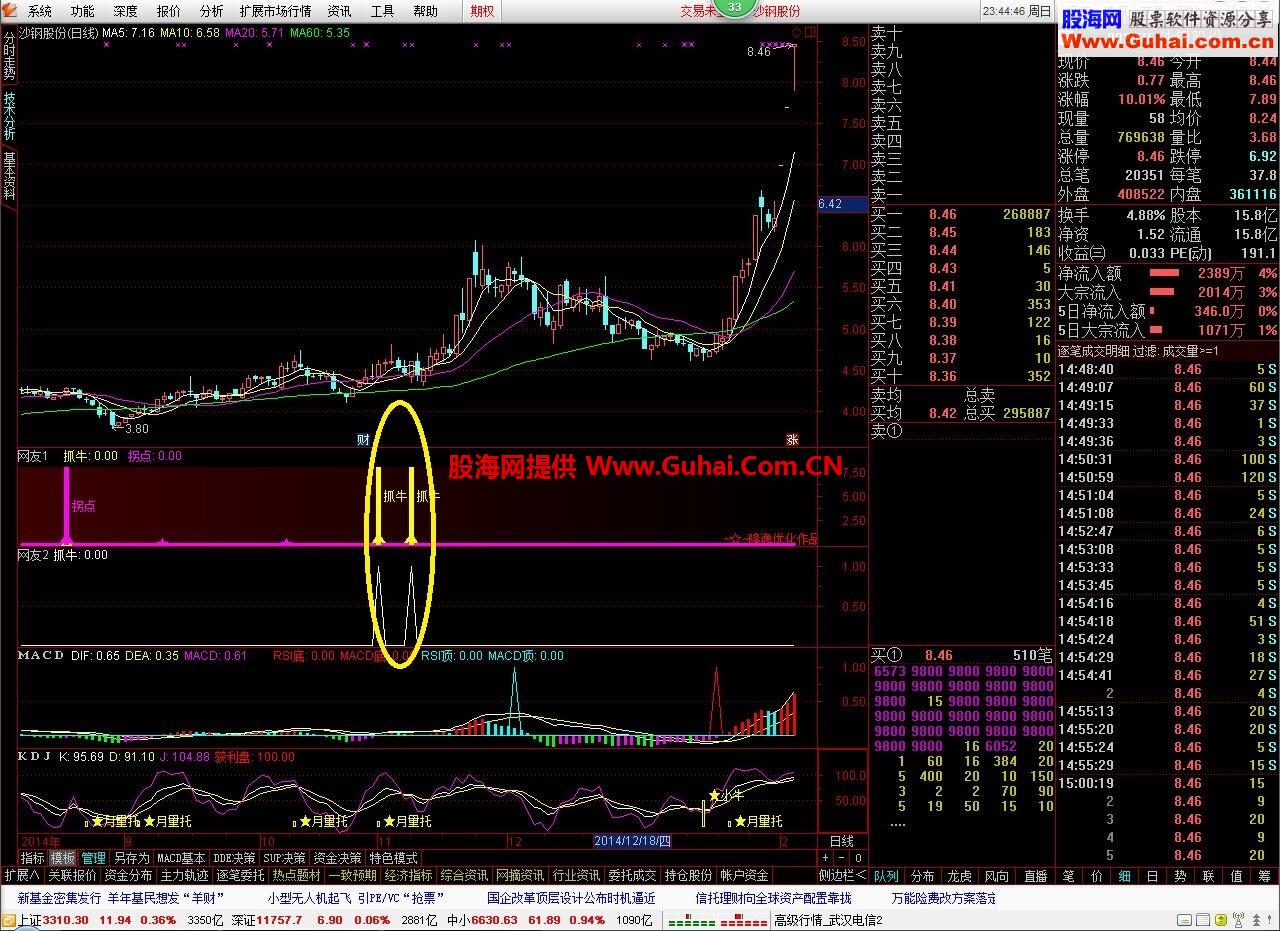The image size is (1280, 931).
Task: Click the plus zoom button under 日线
Action: pos(826,858)
